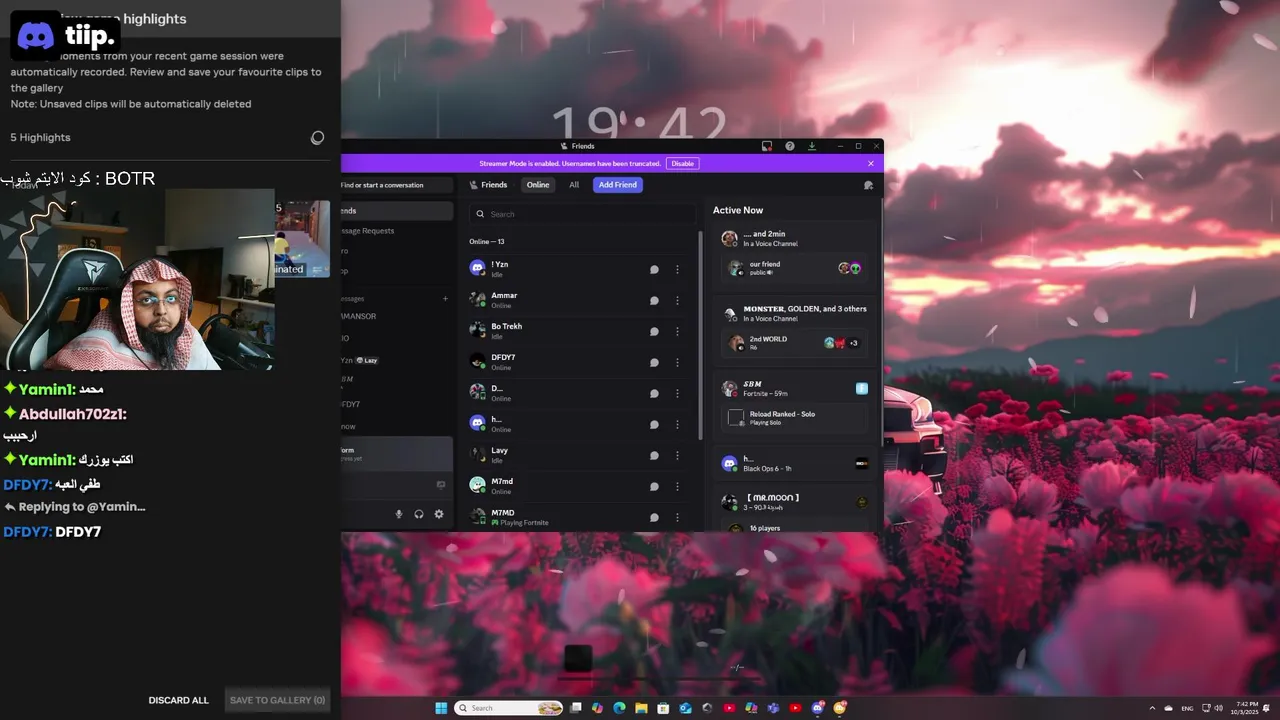This screenshot has width=1280, height=720.
Task: Open more options for Lavy
Action: click(x=677, y=455)
